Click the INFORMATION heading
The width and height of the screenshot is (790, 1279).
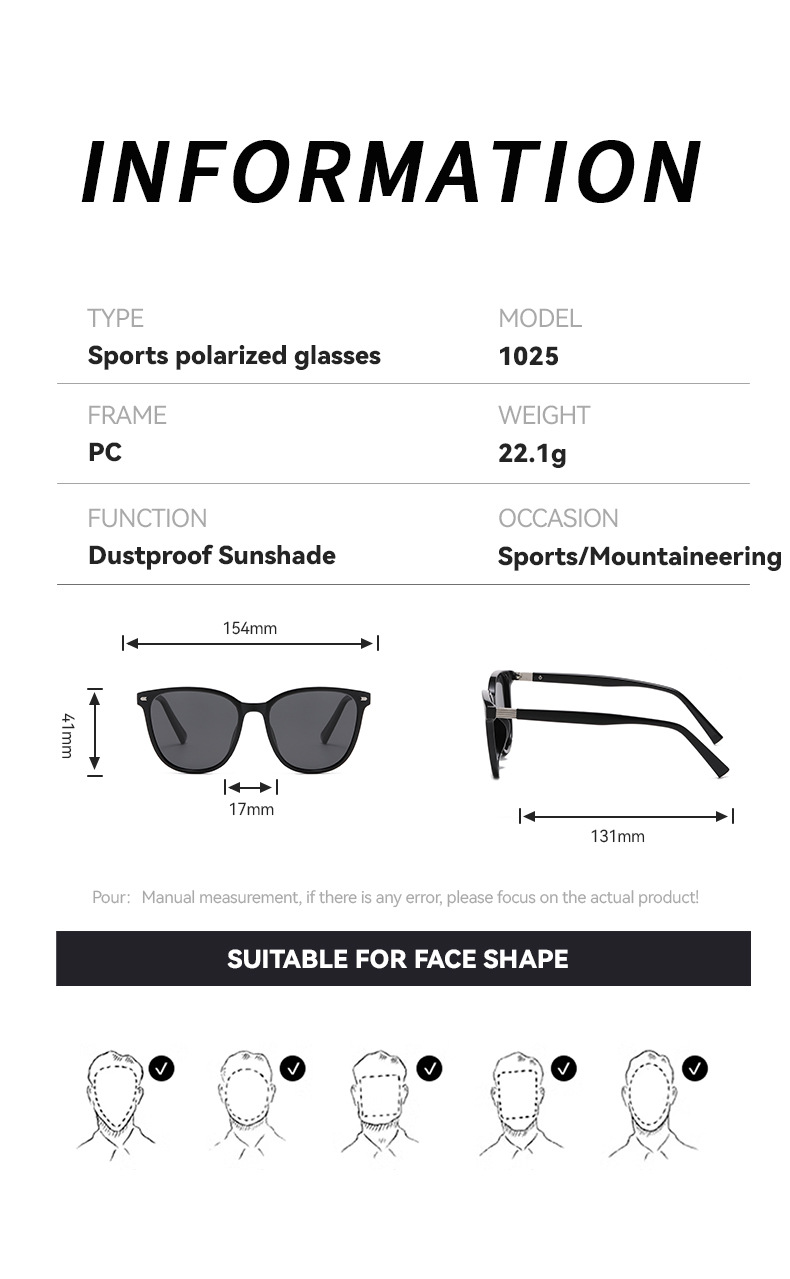392,172
